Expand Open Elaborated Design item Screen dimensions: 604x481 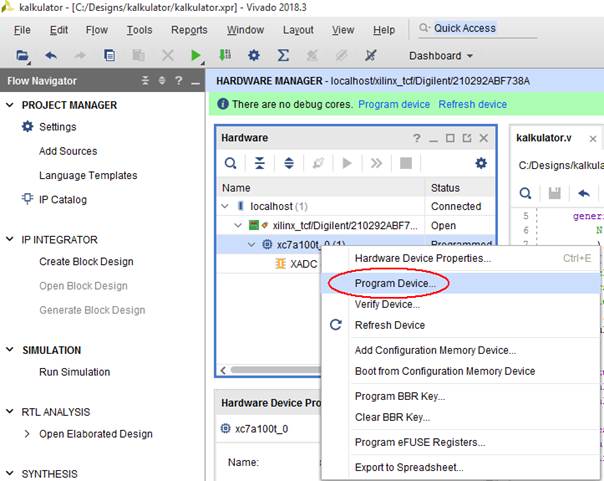point(27,434)
